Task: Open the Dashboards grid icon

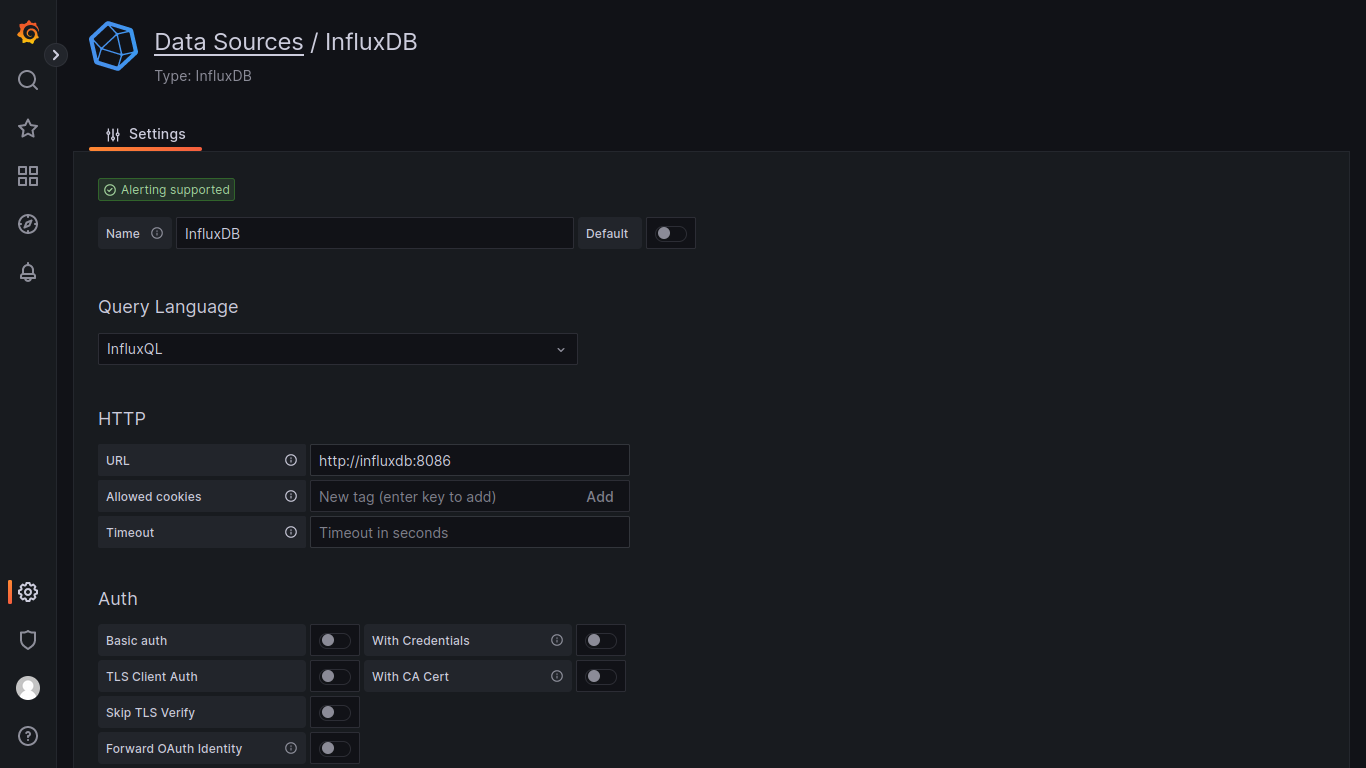Action: point(28,176)
